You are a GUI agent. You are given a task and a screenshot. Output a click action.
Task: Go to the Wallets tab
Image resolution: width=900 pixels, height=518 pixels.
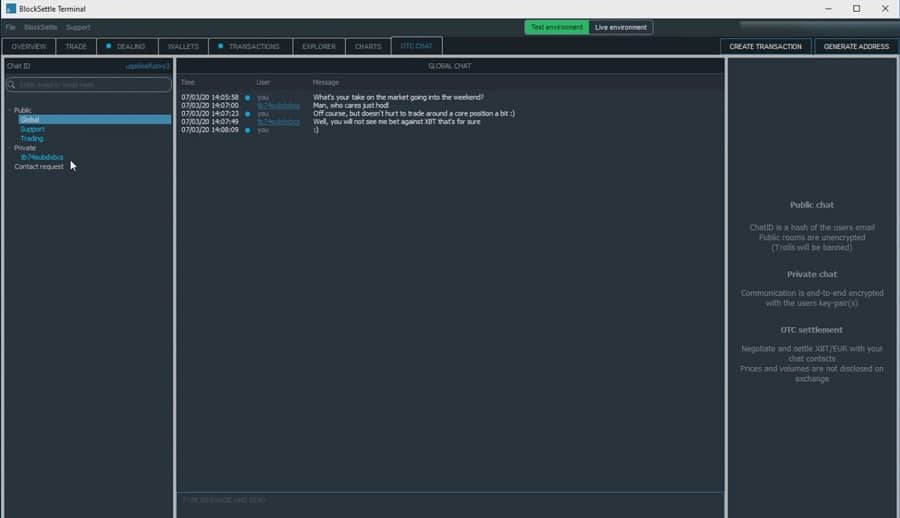[x=183, y=46]
